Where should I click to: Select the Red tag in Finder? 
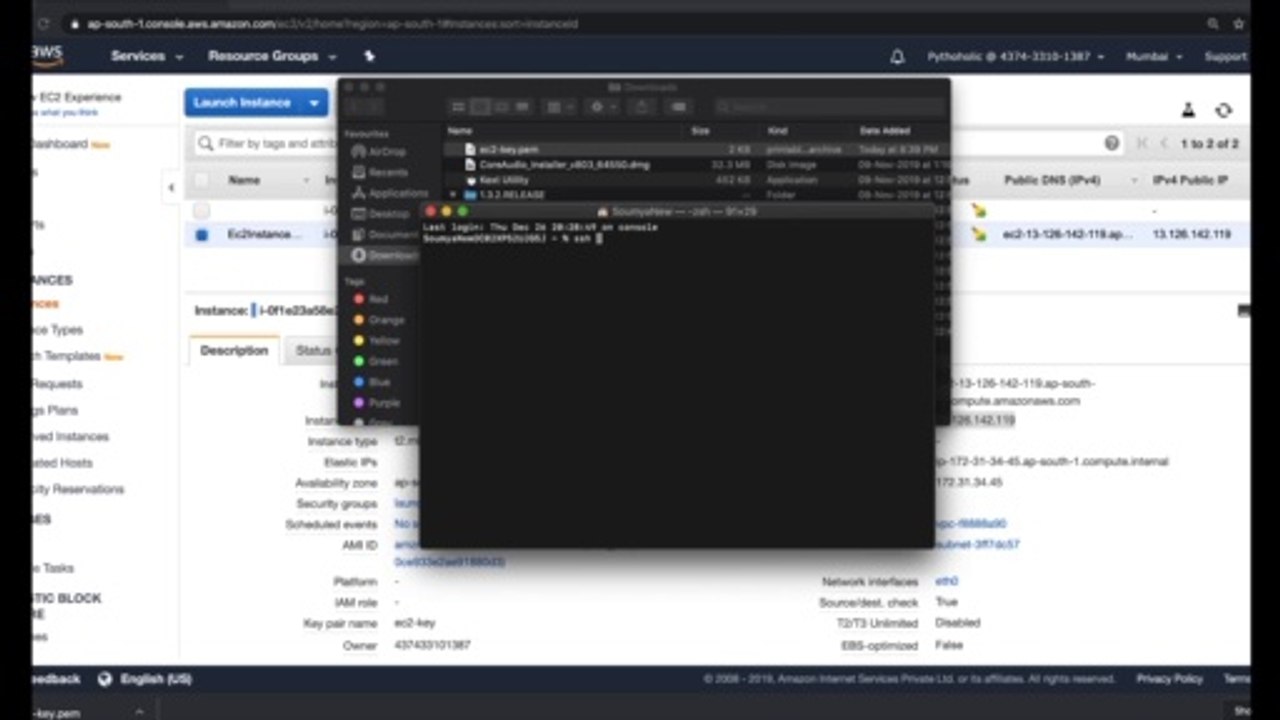click(x=372, y=299)
